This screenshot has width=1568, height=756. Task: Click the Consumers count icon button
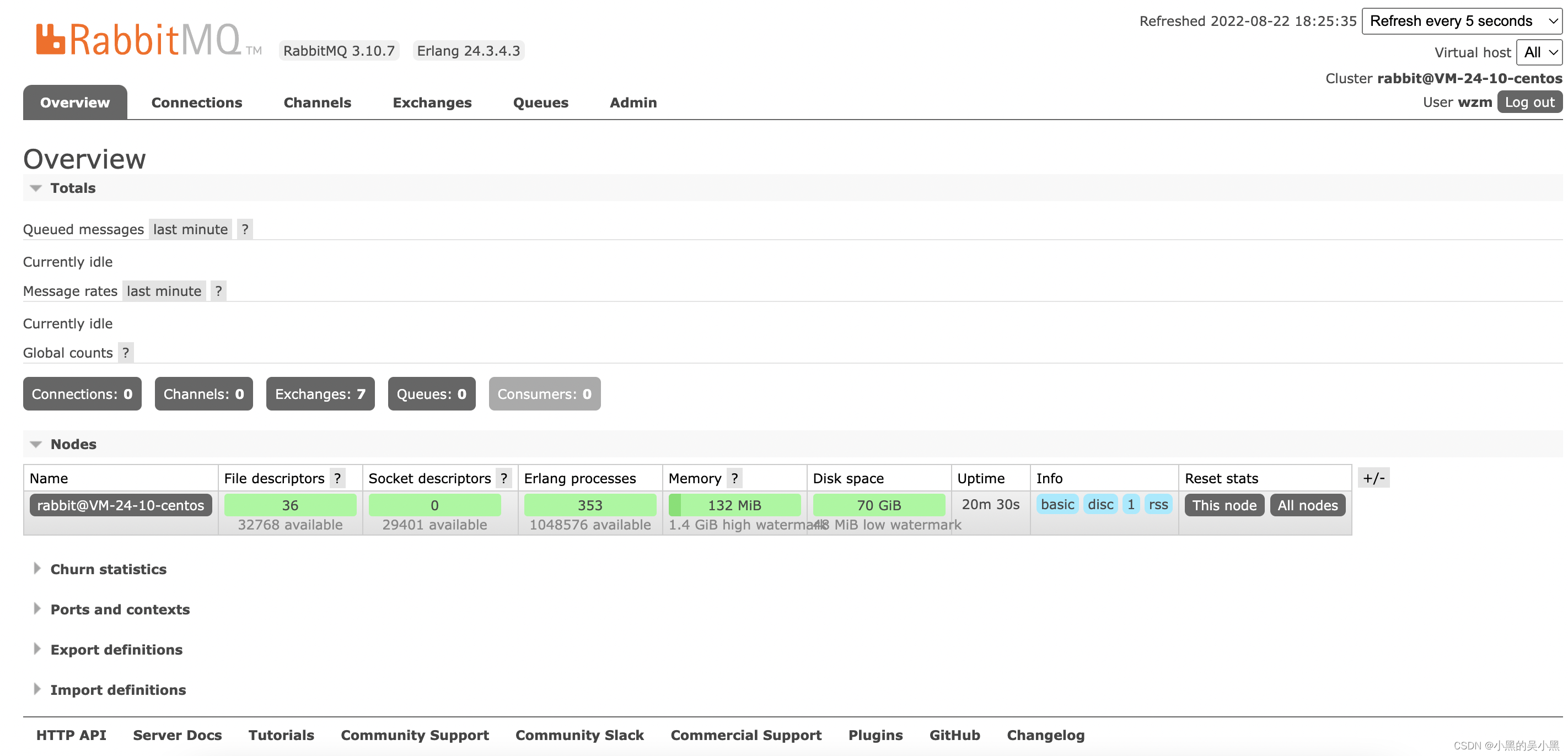coord(545,393)
